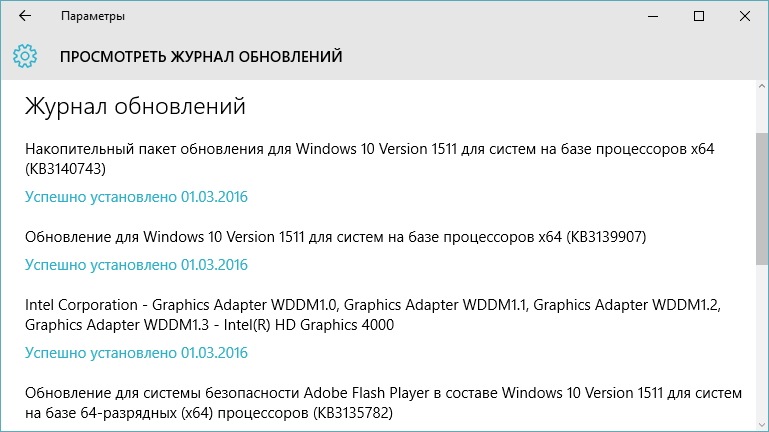Screen dimensions: 769x432
Task: Click the ПРОСМОТРЕТЬ ЖУРНАЛ ОБНОВЛЕНИЙ page title
Action: (x=201, y=57)
